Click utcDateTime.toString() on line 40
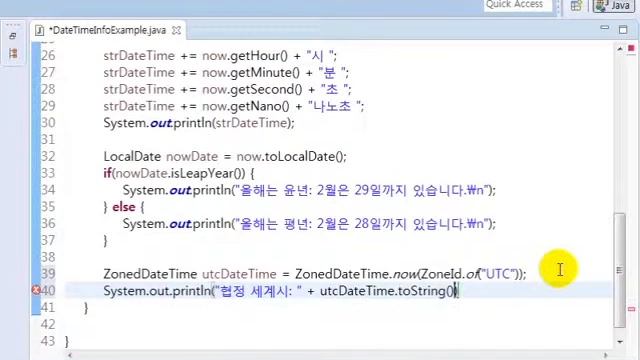640x360 pixels. point(387,291)
